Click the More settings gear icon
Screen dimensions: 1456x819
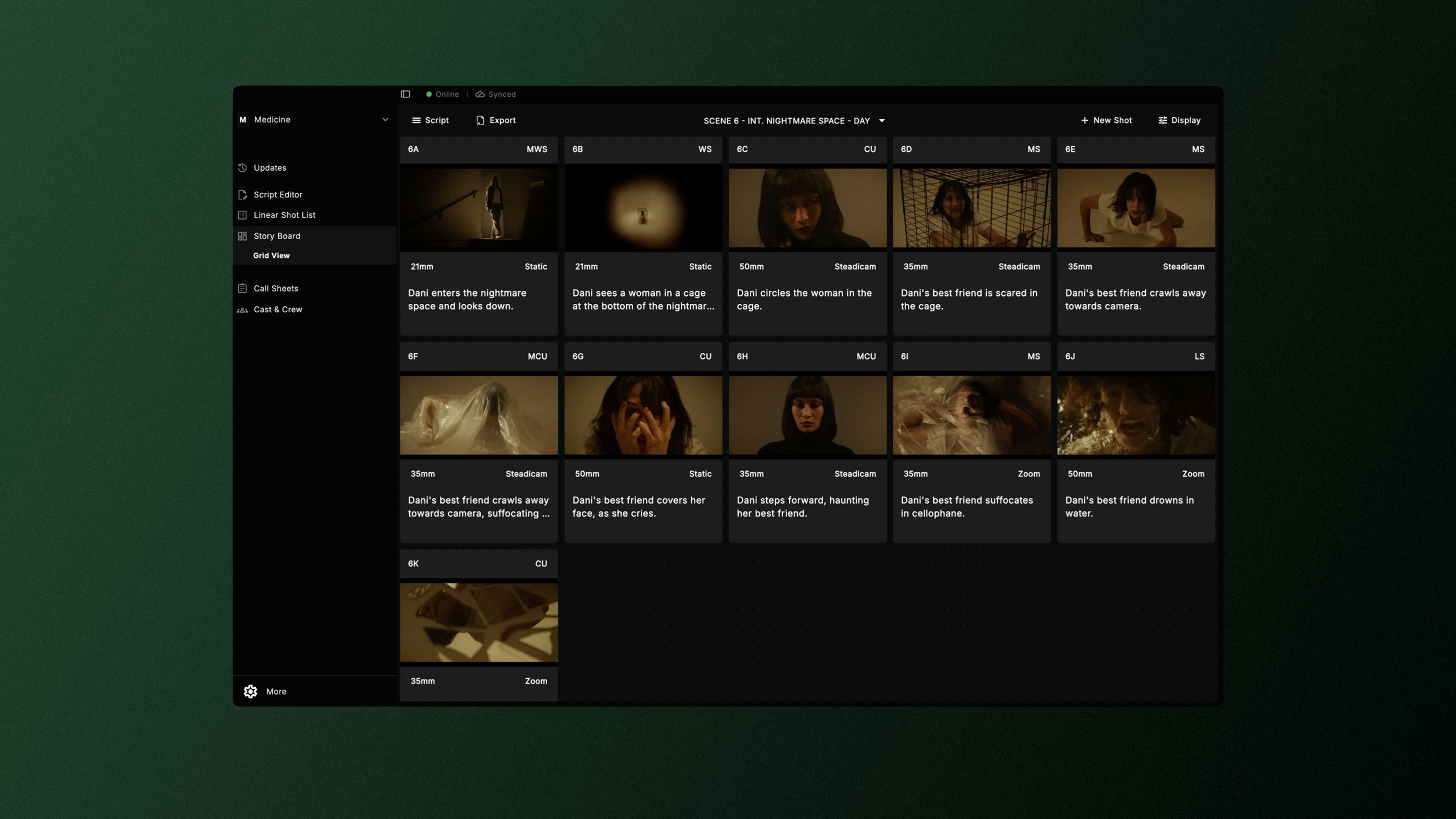[250, 691]
